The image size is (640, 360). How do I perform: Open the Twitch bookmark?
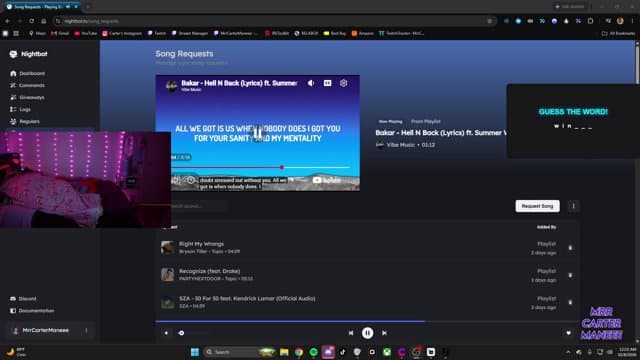click(157, 33)
